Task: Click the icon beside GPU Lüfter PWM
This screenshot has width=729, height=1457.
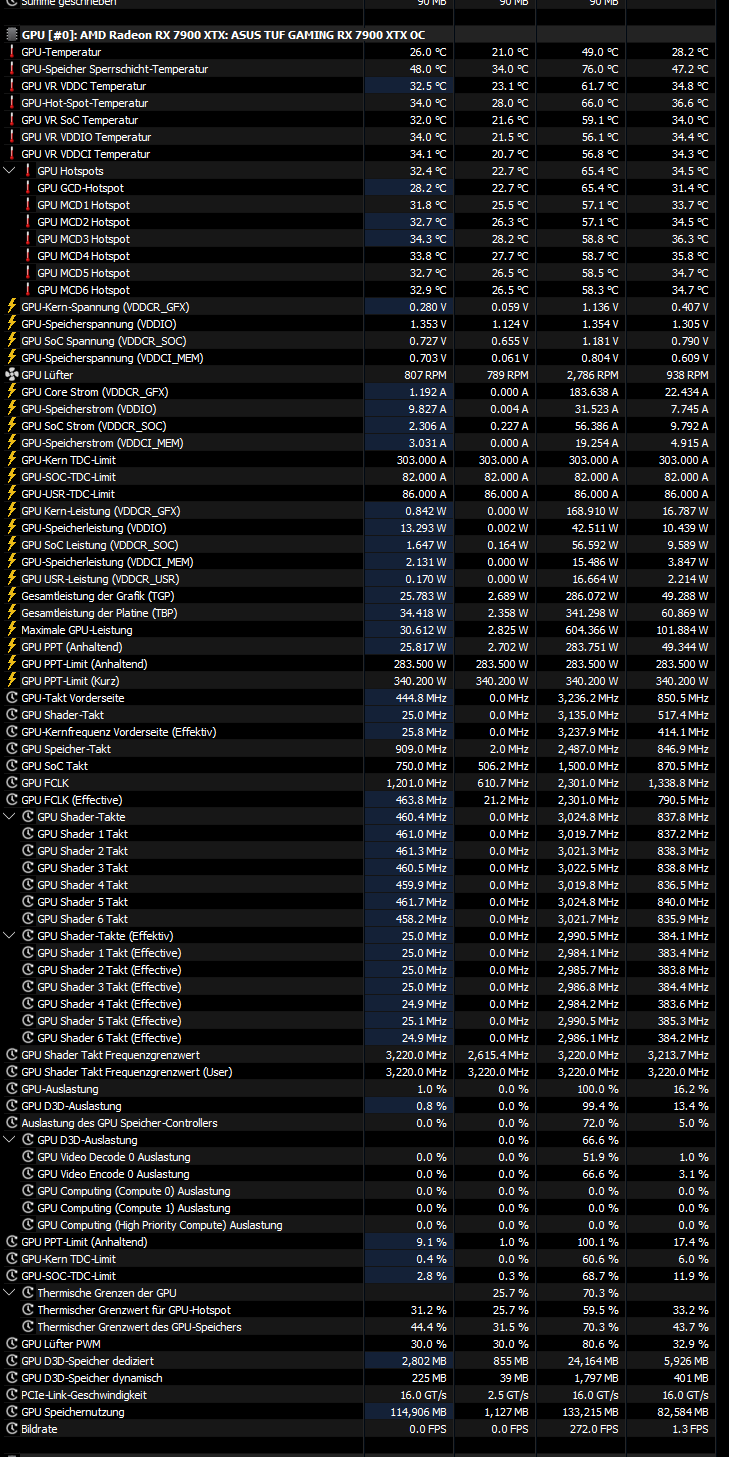Action: tap(11, 1343)
